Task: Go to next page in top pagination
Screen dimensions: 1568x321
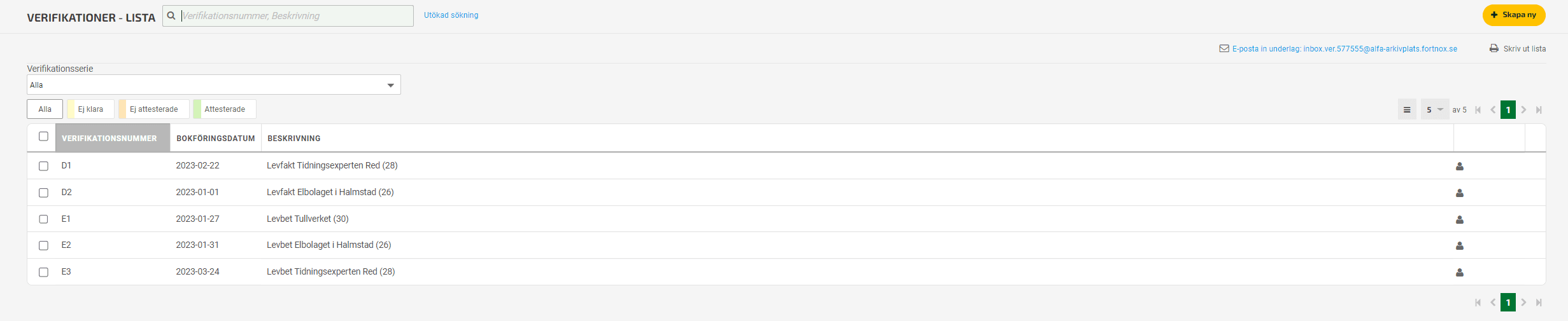Action: click(1523, 110)
